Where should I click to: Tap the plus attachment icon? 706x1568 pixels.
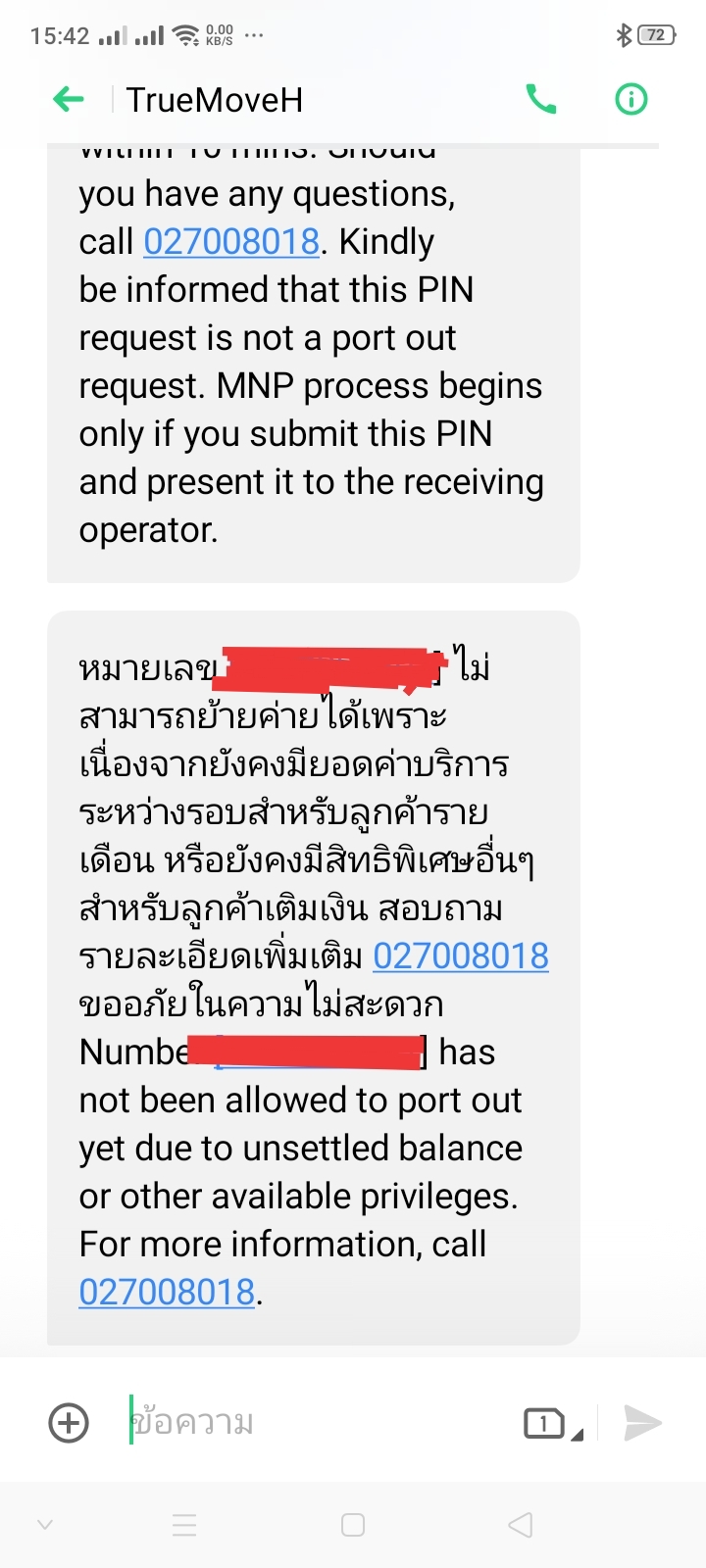click(x=69, y=1423)
